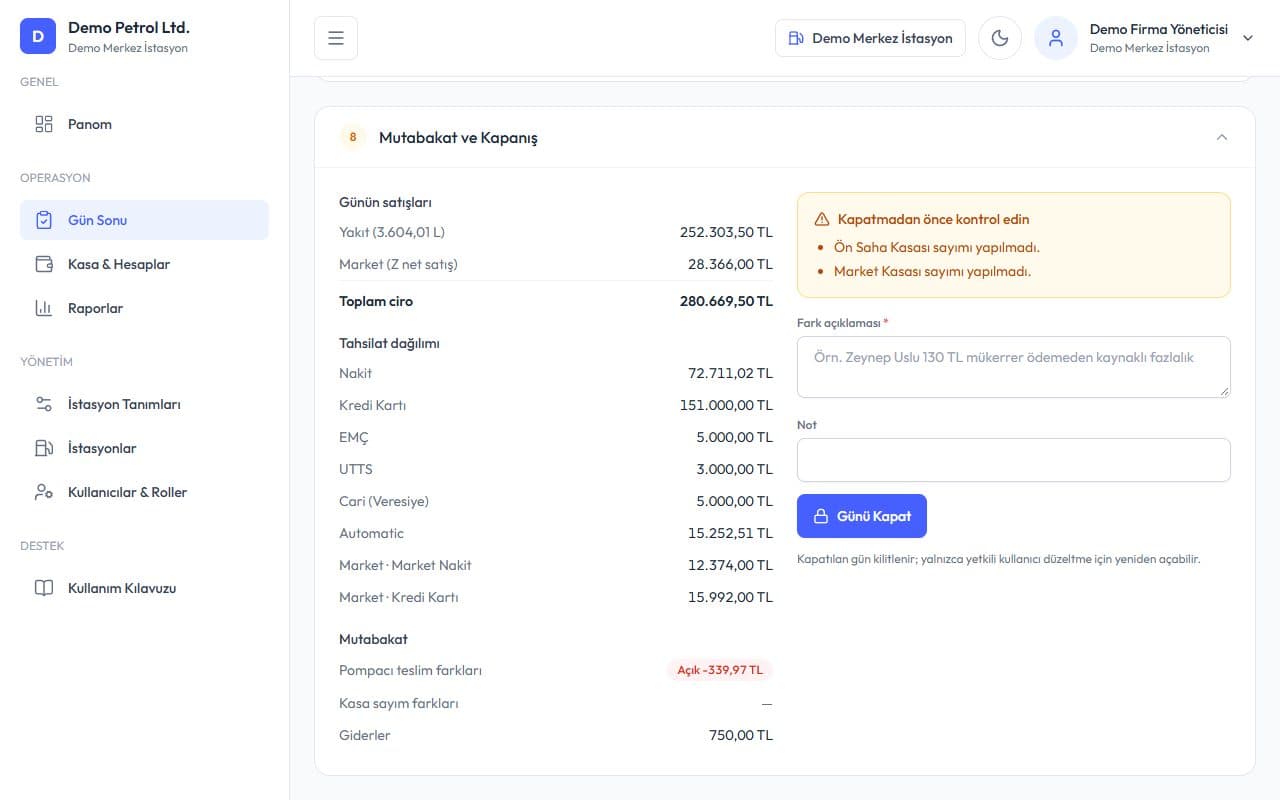Click the Kredi Kartı amount 151.000,00 TL

726,405
